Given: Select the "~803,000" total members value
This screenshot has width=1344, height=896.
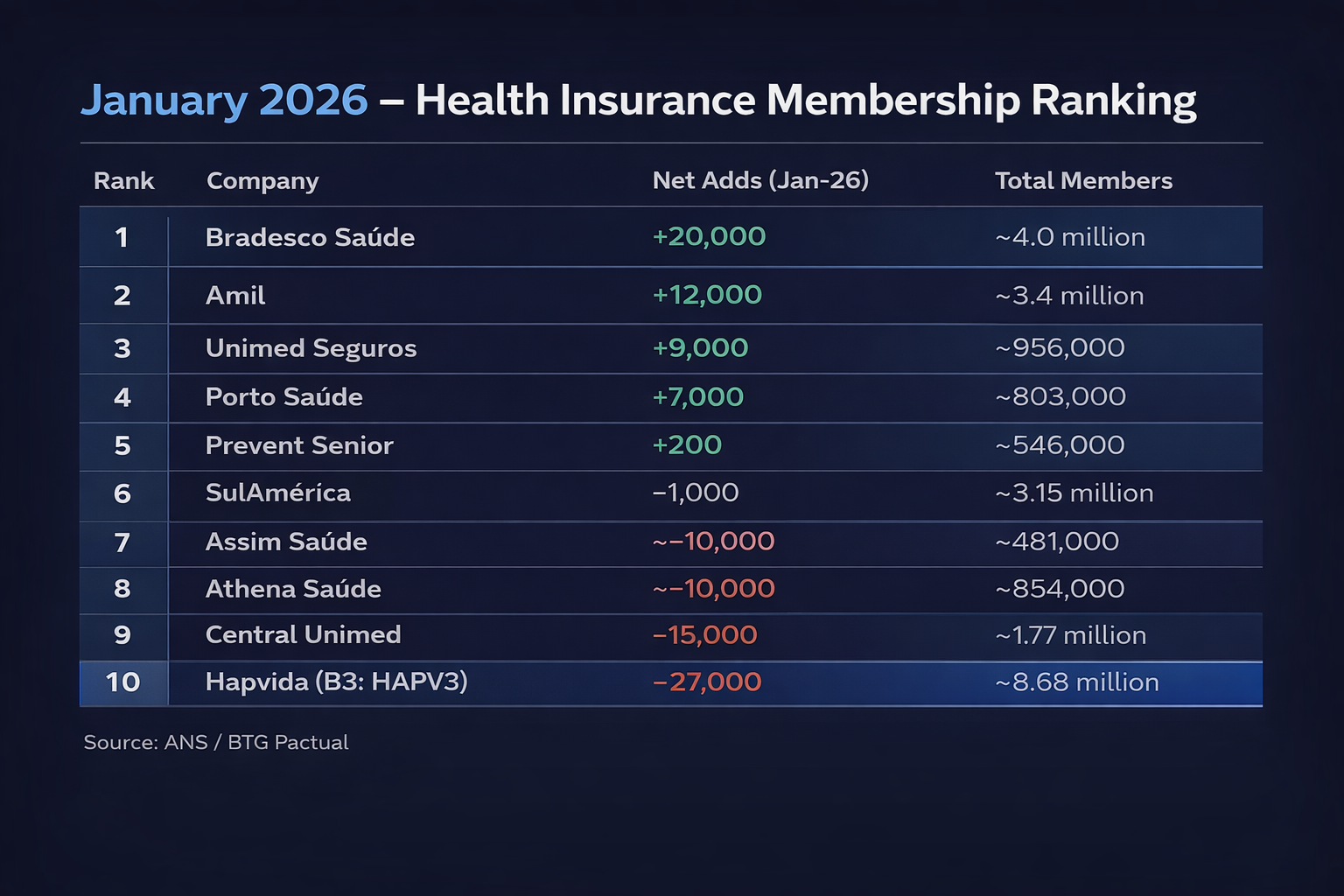Looking at the screenshot, I should tap(1060, 397).
